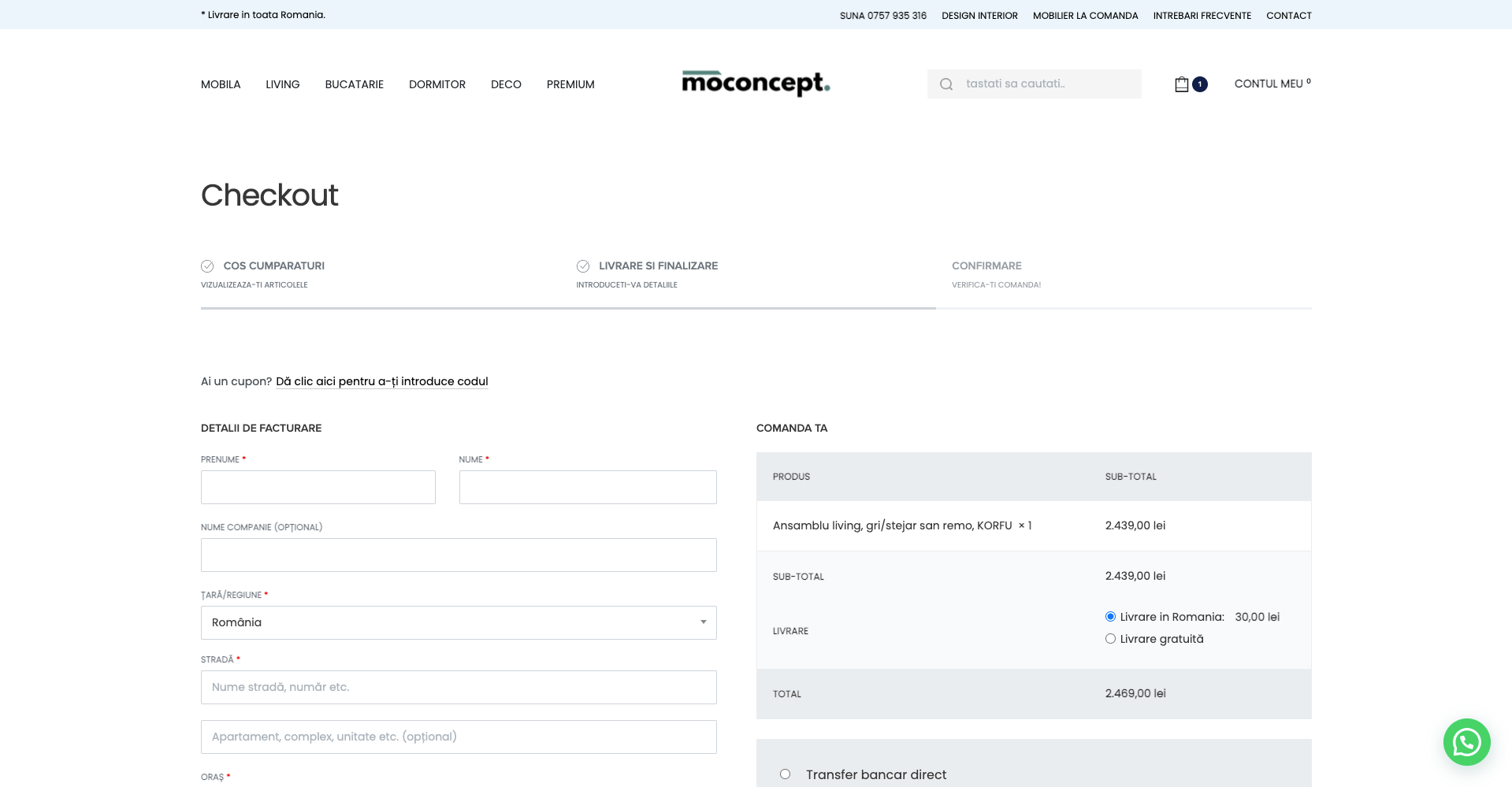Open the LIVING menu
The image size is (1512, 787).
(283, 84)
